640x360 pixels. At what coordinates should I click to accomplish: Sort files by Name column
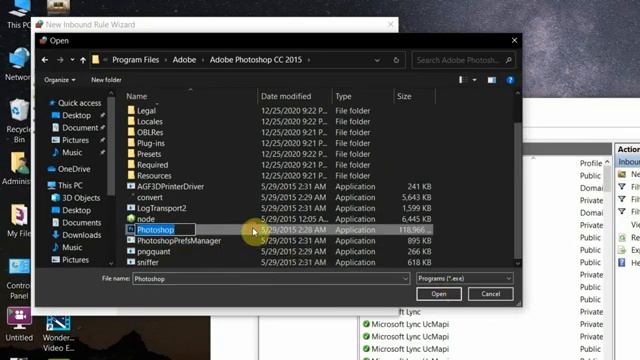[x=137, y=96]
